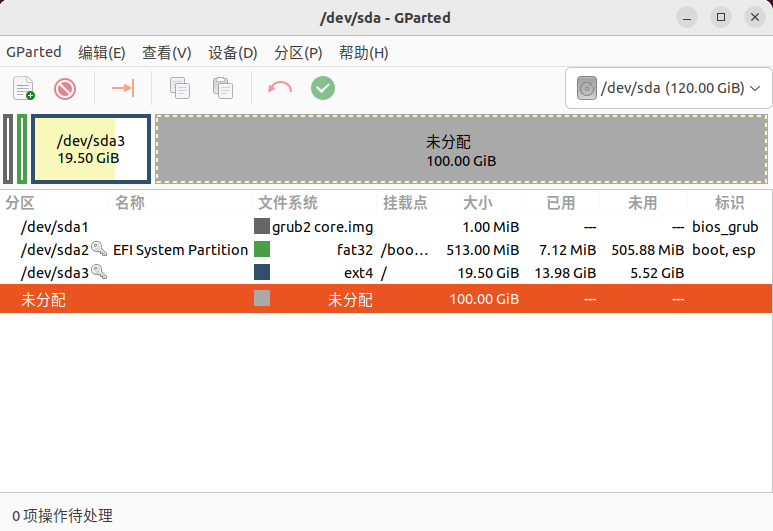Click the 505.88 MiB unused value
Viewport: 773px width, 531px height.
[x=648, y=250]
